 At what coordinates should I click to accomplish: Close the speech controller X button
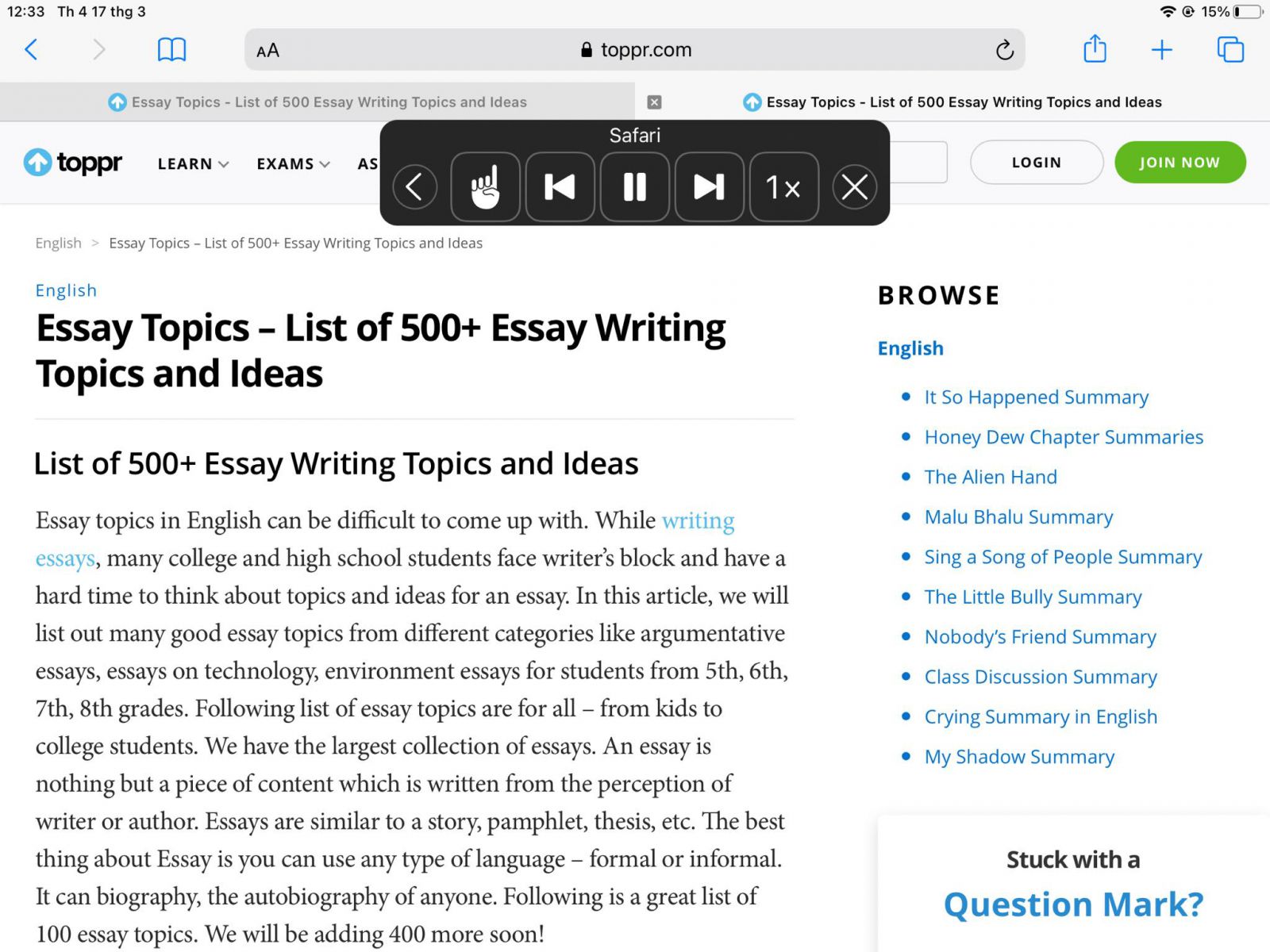[855, 187]
